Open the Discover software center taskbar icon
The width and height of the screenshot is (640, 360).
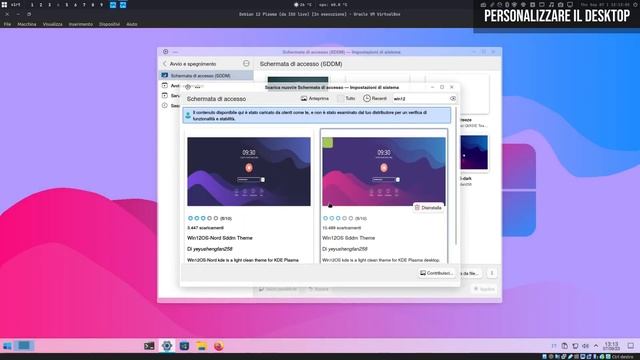184,346
